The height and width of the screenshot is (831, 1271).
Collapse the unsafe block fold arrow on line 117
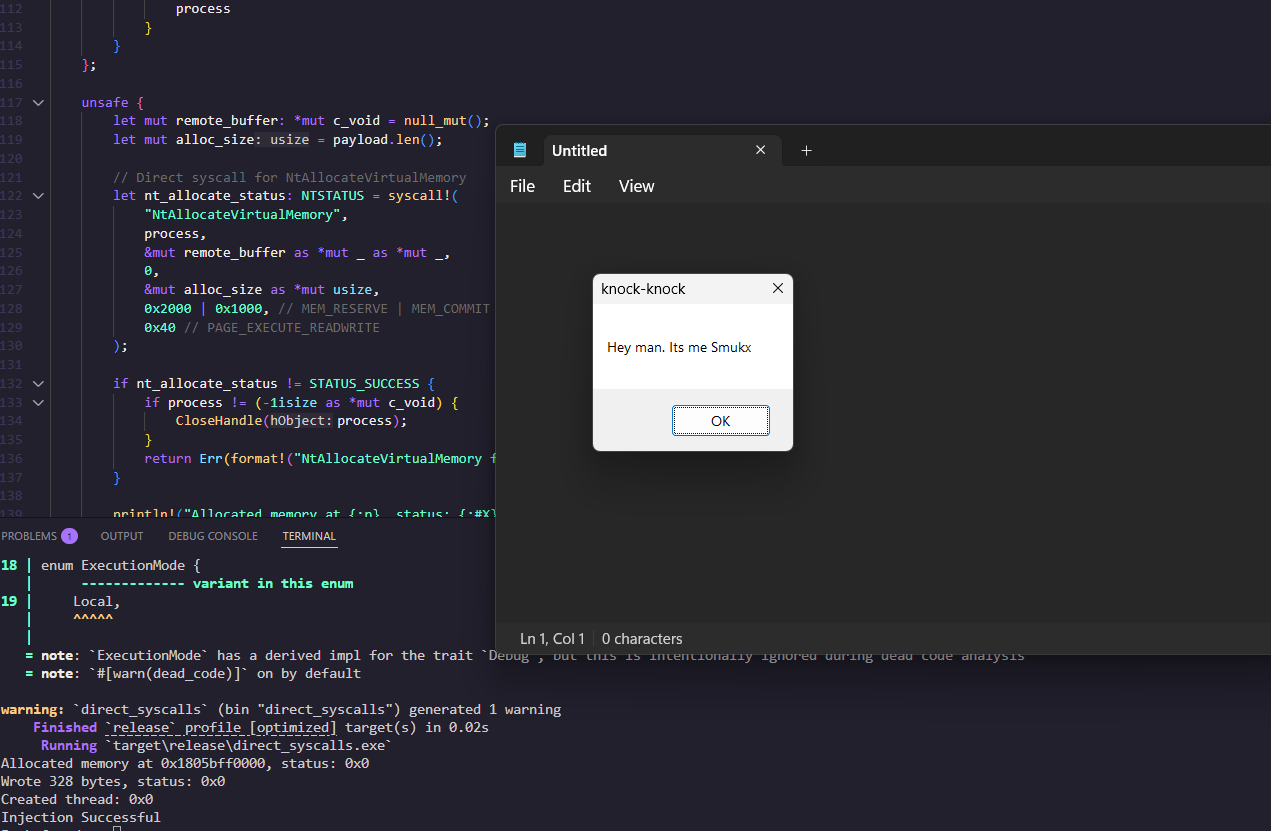tap(38, 102)
